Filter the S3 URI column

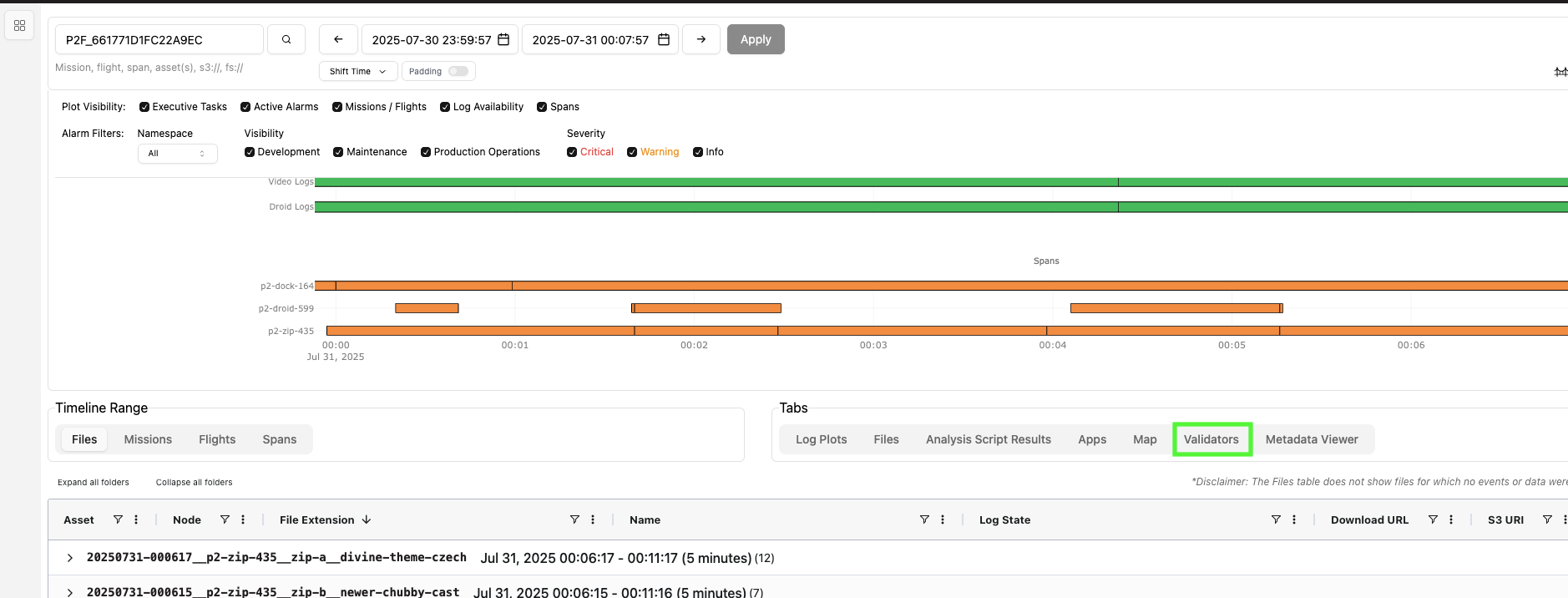pos(1547,519)
